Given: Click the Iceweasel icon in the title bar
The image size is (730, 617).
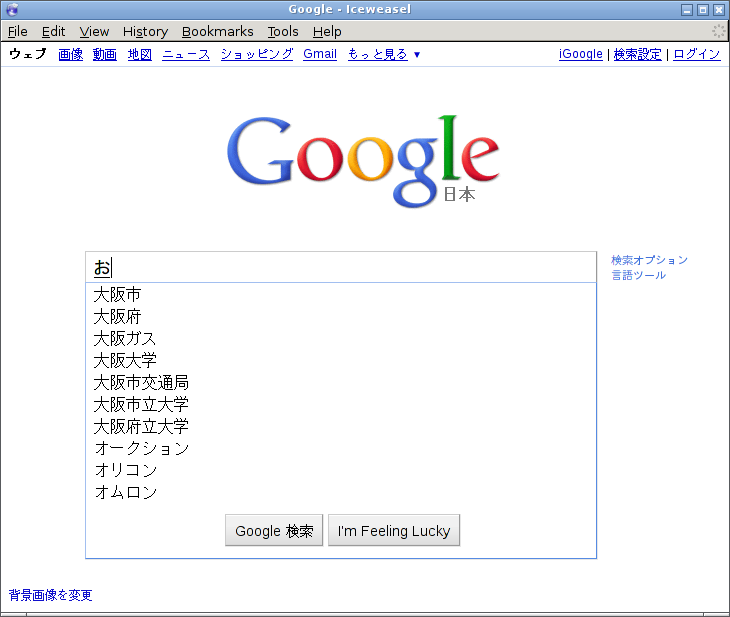Looking at the screenshot, I should (13, 9).
